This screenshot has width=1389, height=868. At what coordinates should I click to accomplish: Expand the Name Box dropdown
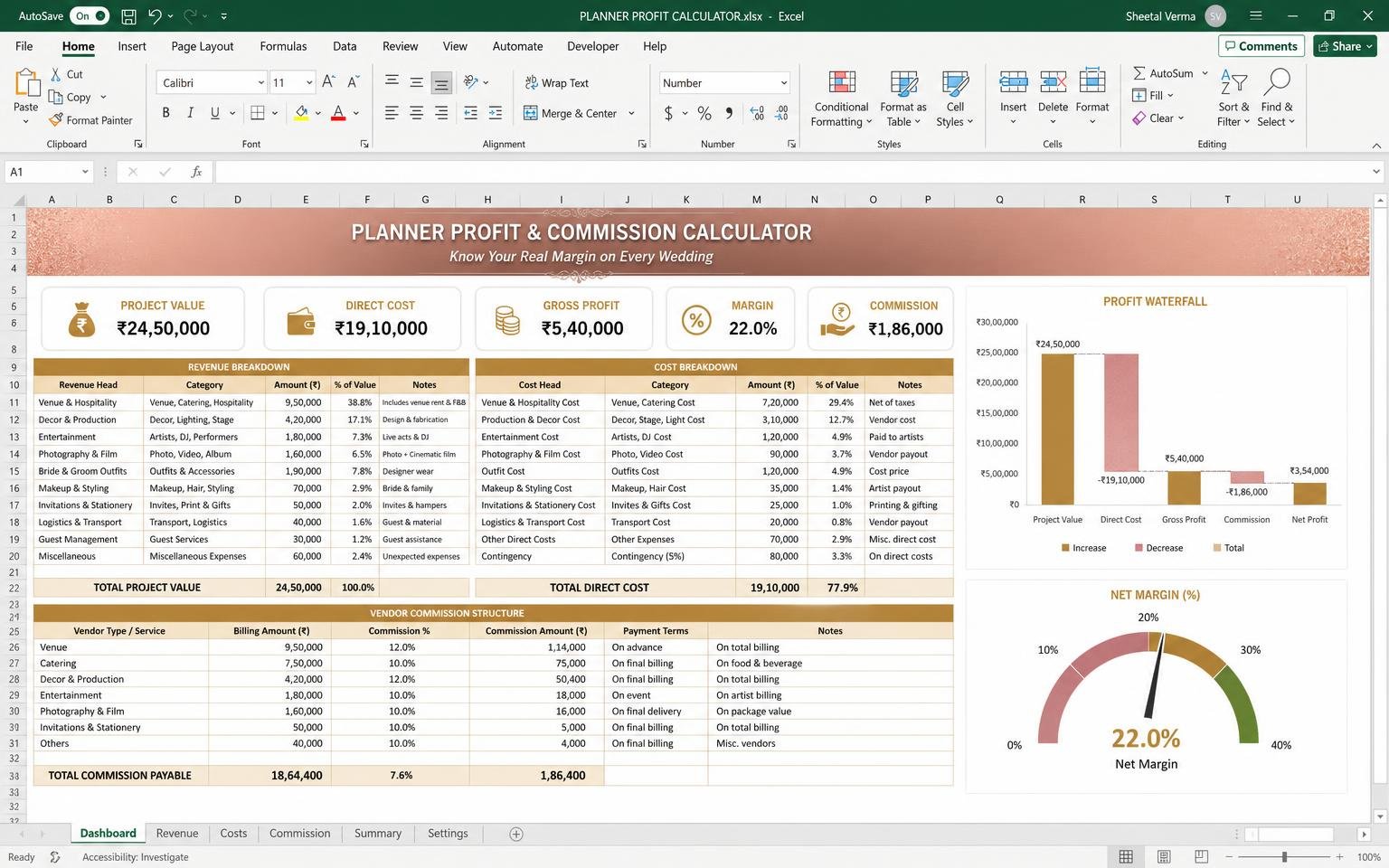point(85,172)
